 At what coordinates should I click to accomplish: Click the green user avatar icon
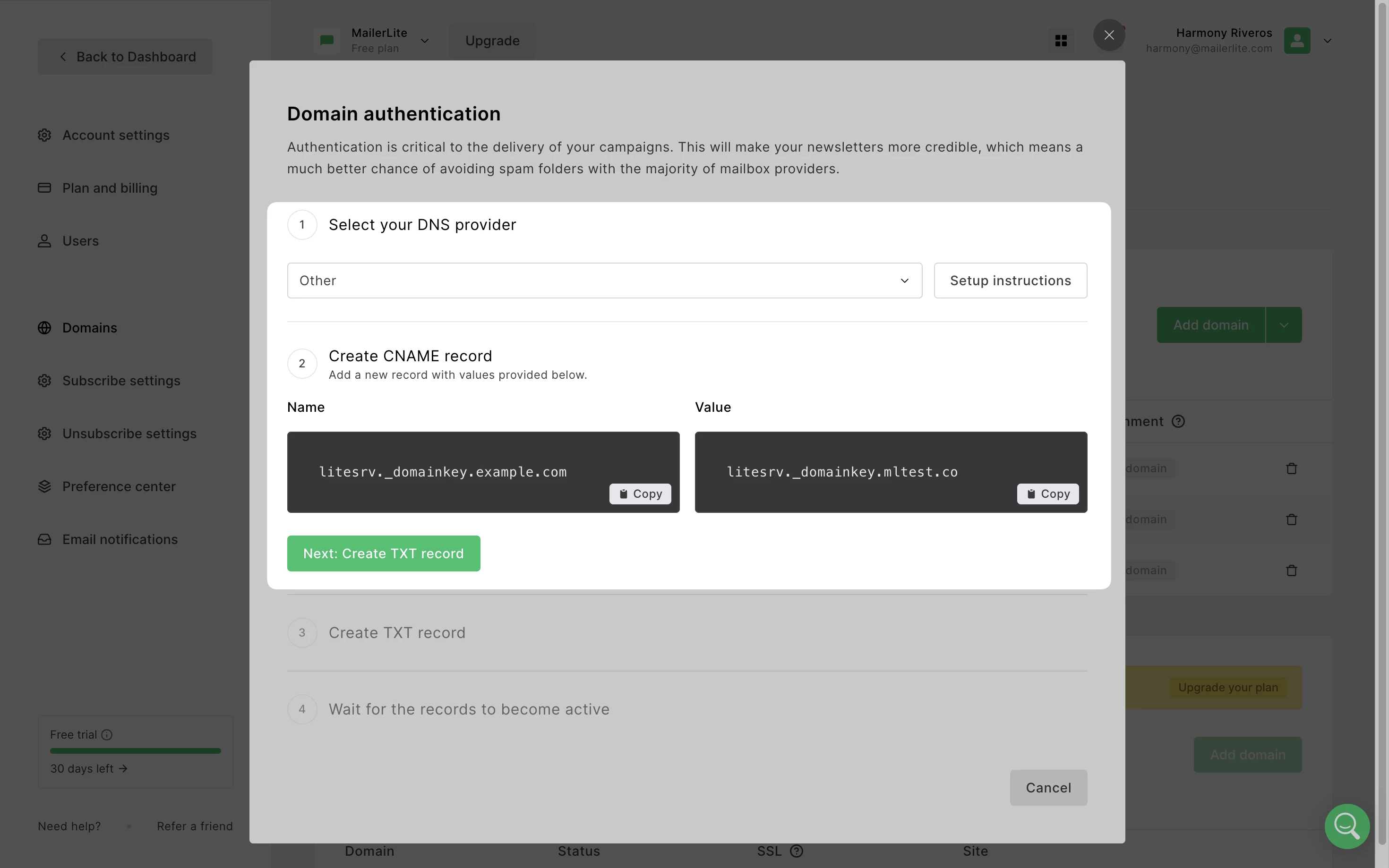(x=1296, y=41)
